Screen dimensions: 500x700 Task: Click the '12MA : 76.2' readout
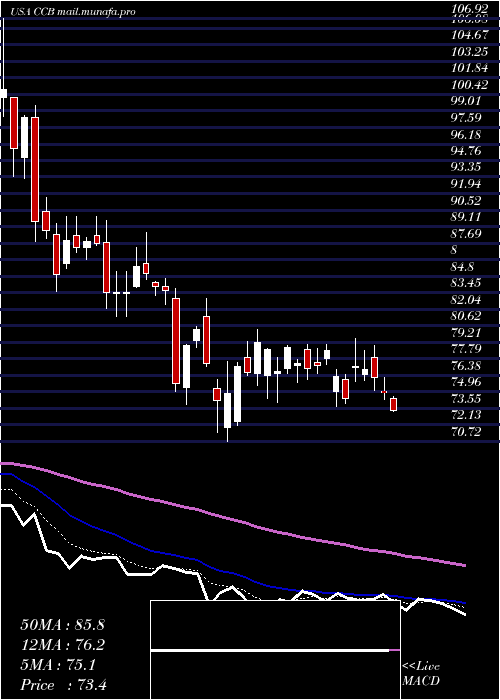pos(62,645)
